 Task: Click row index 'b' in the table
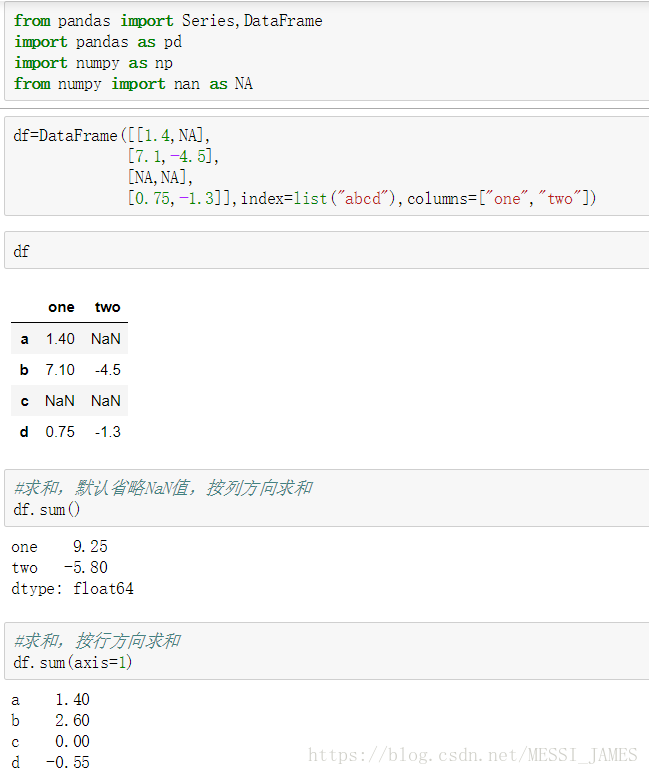click(24, 370)
